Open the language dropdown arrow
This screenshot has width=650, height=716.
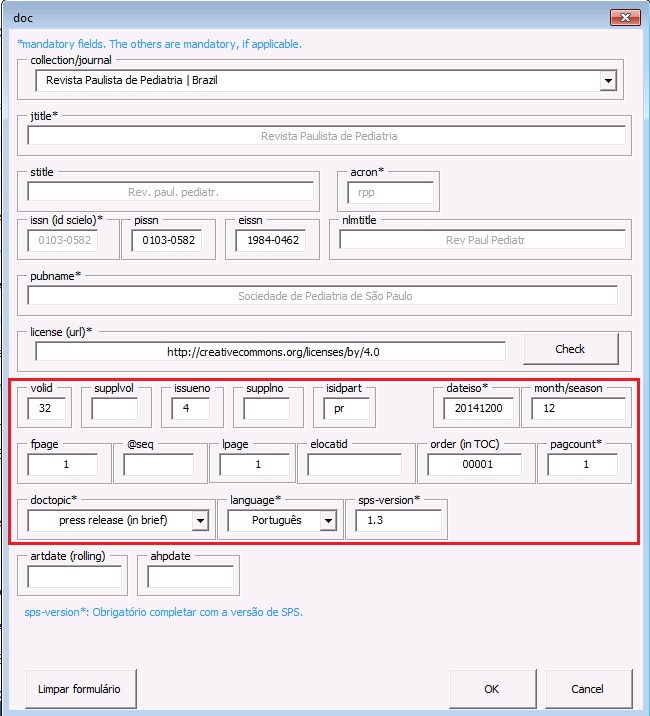(327, 520)
